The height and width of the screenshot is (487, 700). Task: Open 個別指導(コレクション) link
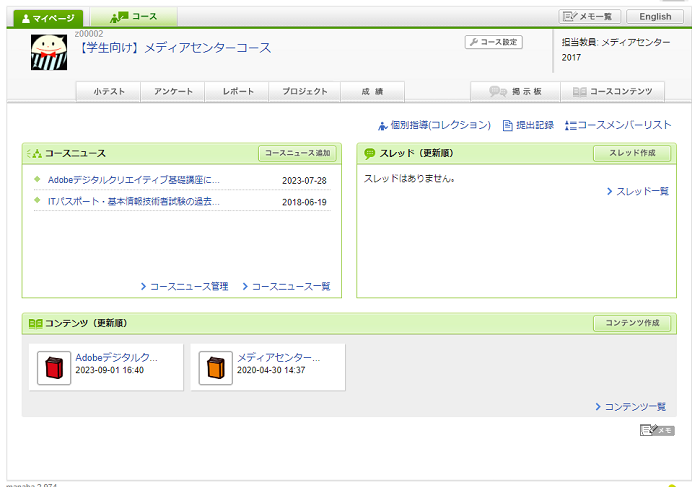coord(434,125)
